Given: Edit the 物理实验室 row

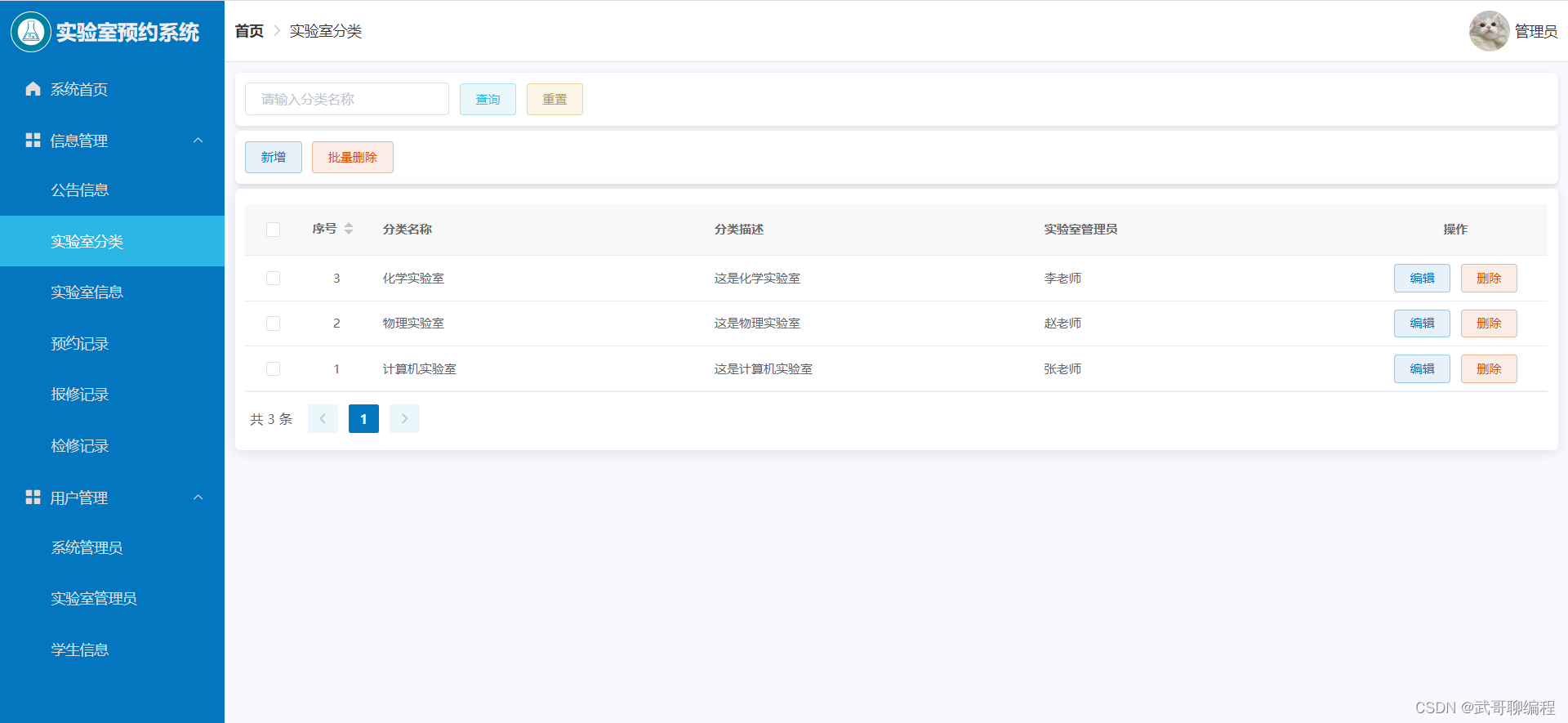Looking at the screenshot, I should [x=1422, y=324].
